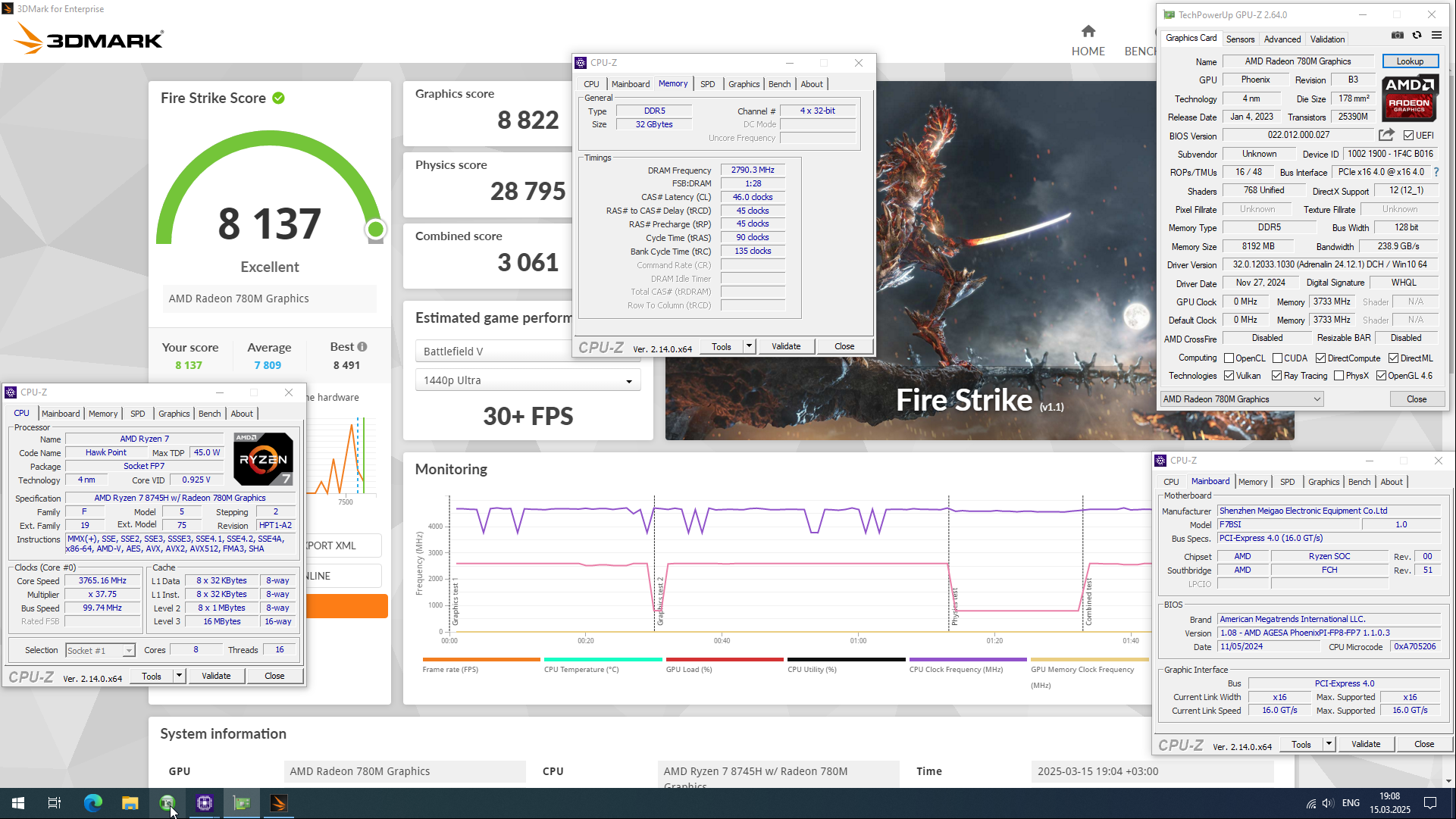Open the network icon in the system tray

point(1310,803)
